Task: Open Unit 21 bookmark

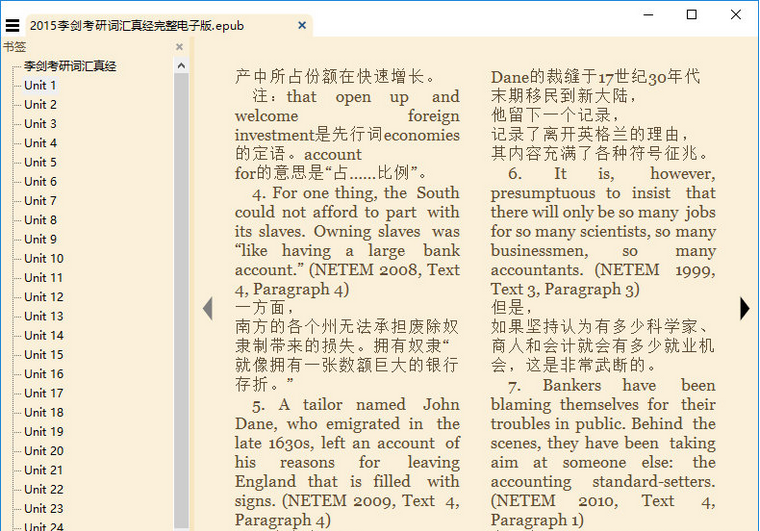Action: pos(44,470)
